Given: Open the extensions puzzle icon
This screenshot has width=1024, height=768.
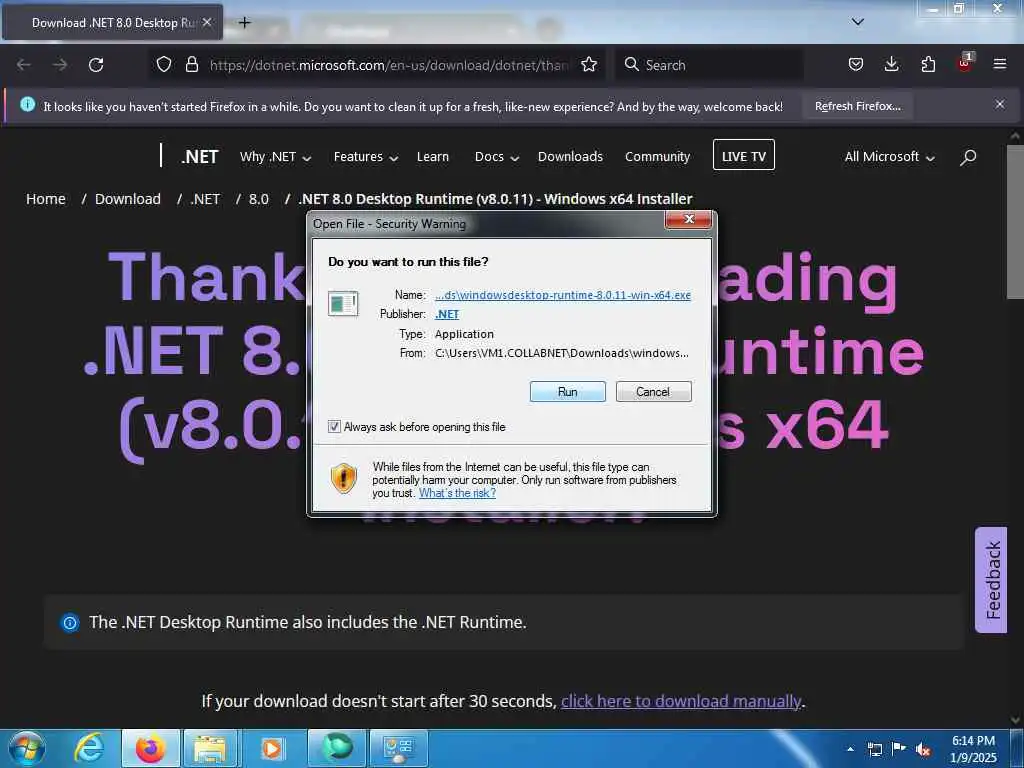Looking at the screenshot, I should tap(928, 65).
